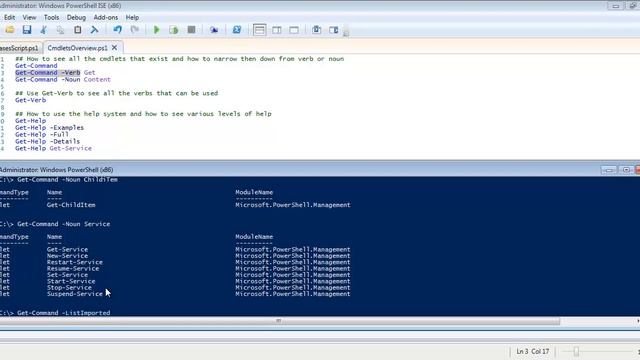The height and width of the screenshot is (360, 640).
Task: Open the Debug menu
Action: click(76, 18)
